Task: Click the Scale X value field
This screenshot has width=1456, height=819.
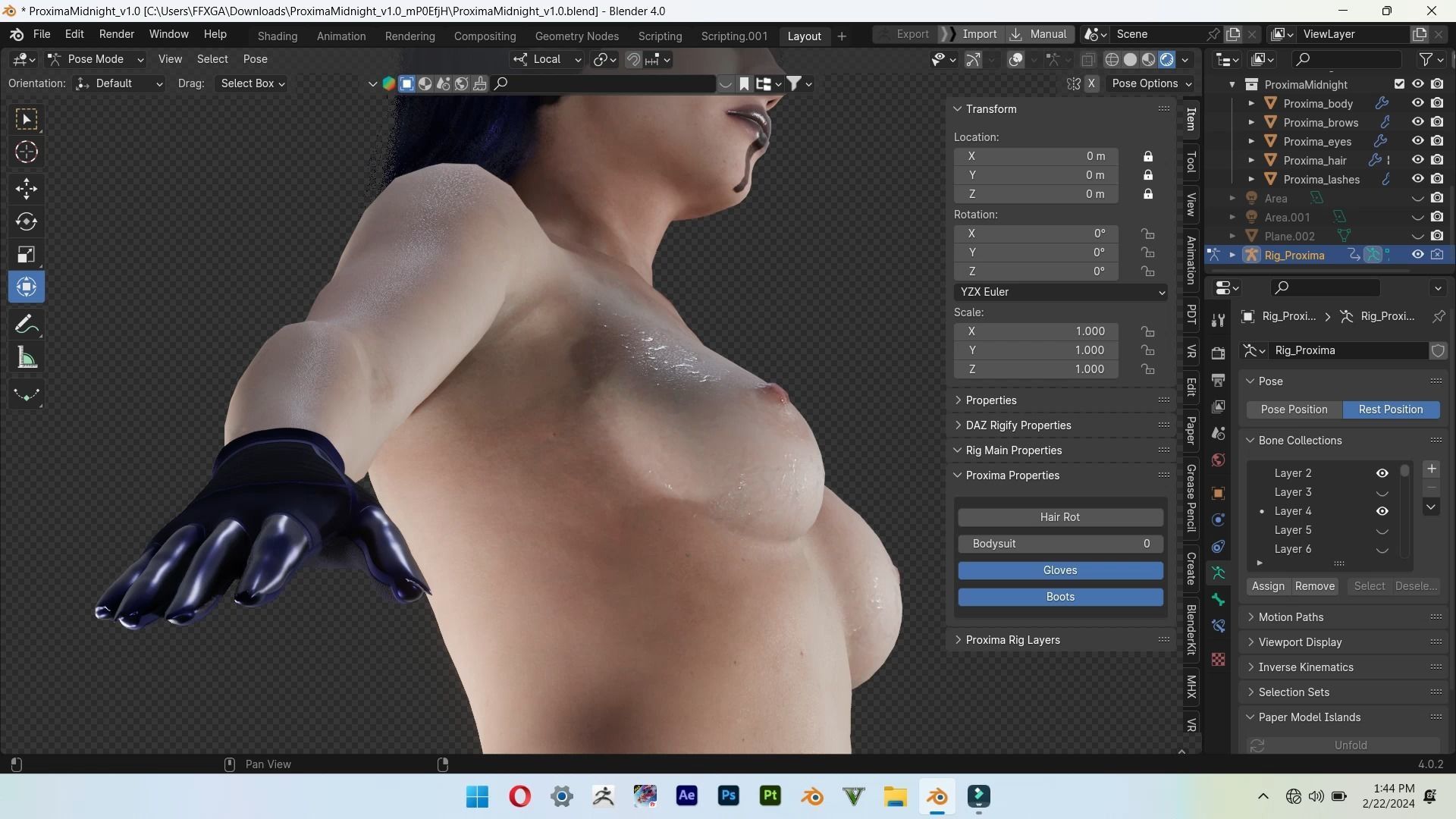Action: 1036,331
